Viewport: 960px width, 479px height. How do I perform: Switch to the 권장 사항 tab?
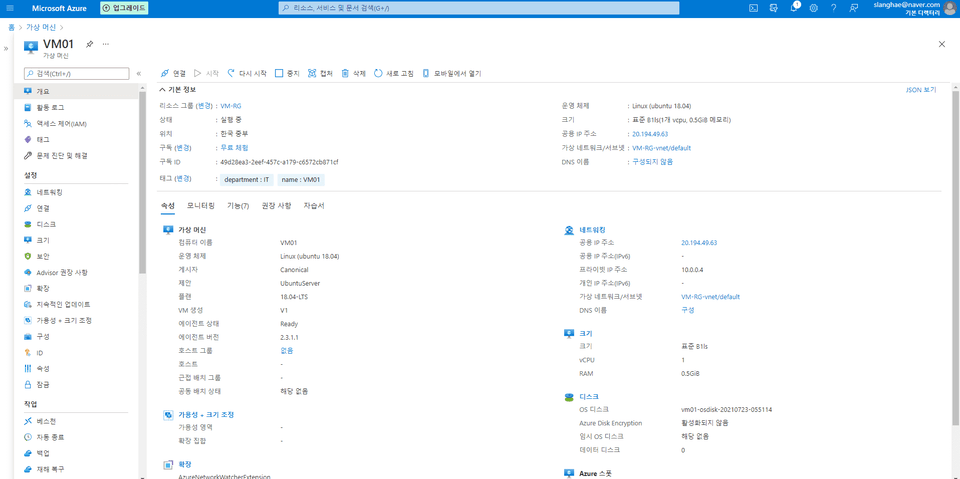click(276, 206)
